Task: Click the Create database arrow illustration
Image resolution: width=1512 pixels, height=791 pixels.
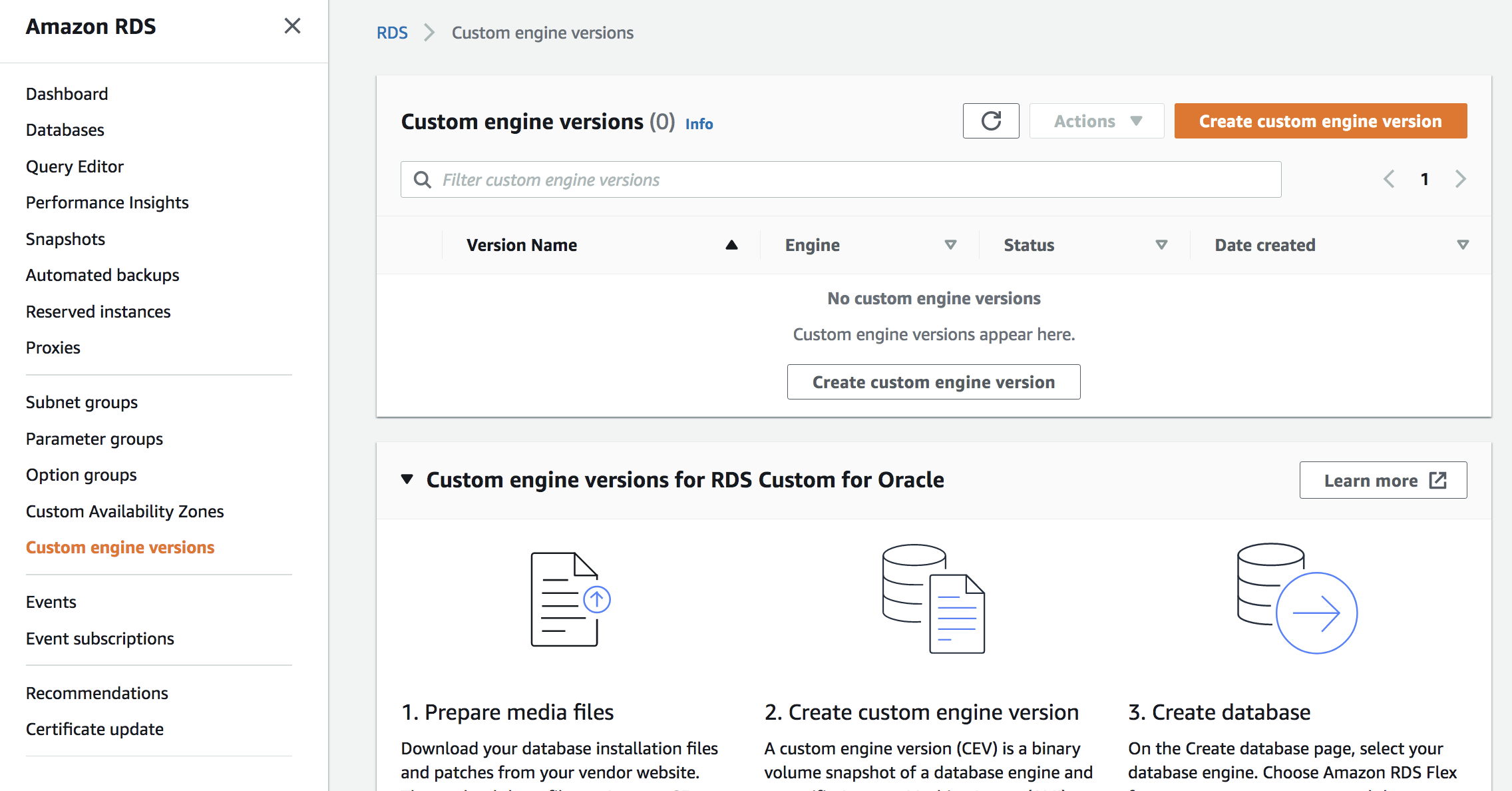Action: pyautogui.click(x=1296, y=599)
